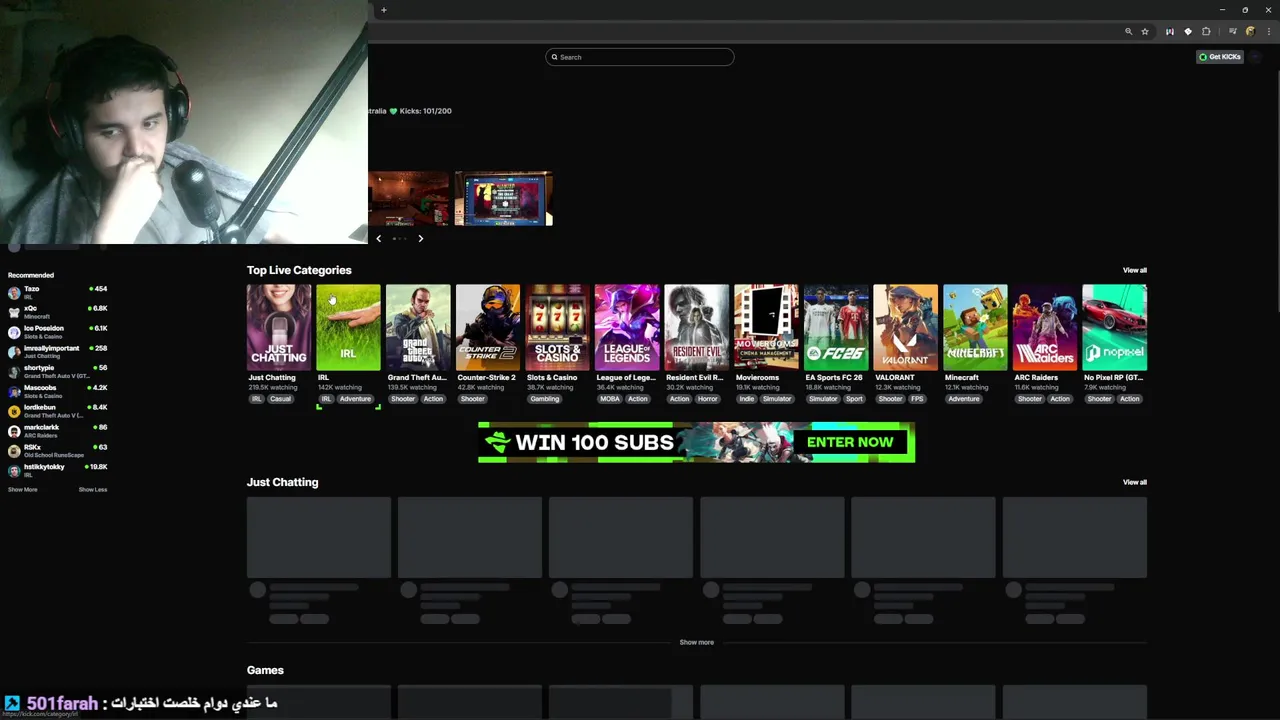Select the Adventure tag under IRL

[355, 399]
